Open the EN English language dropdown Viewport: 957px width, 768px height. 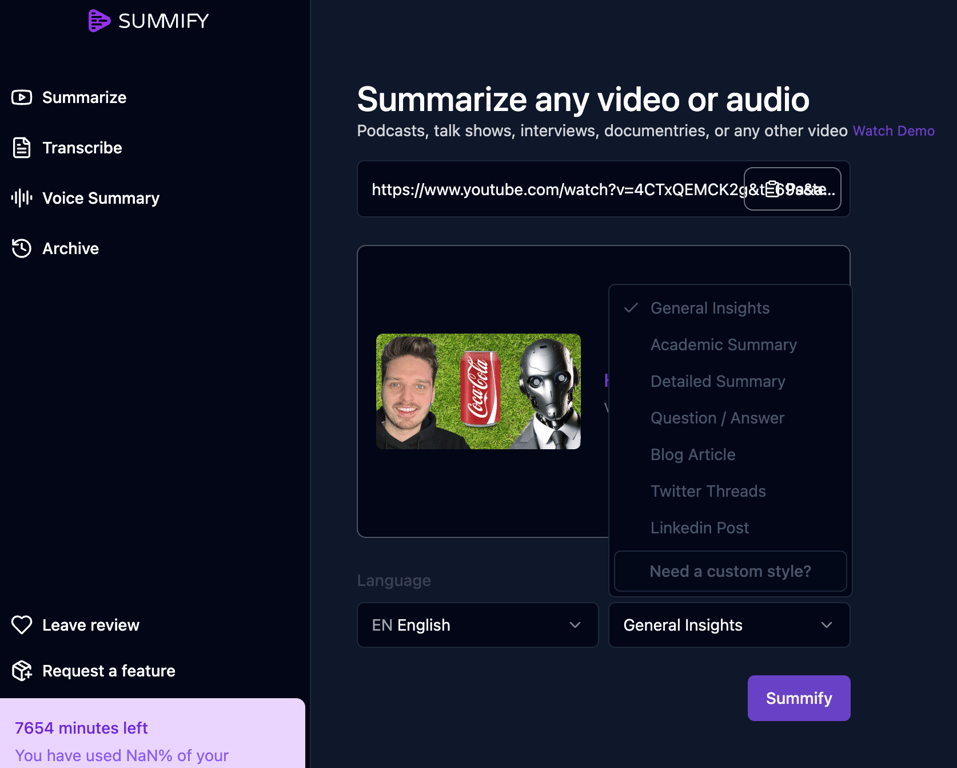pyautogui.click(x=477, y=625)
